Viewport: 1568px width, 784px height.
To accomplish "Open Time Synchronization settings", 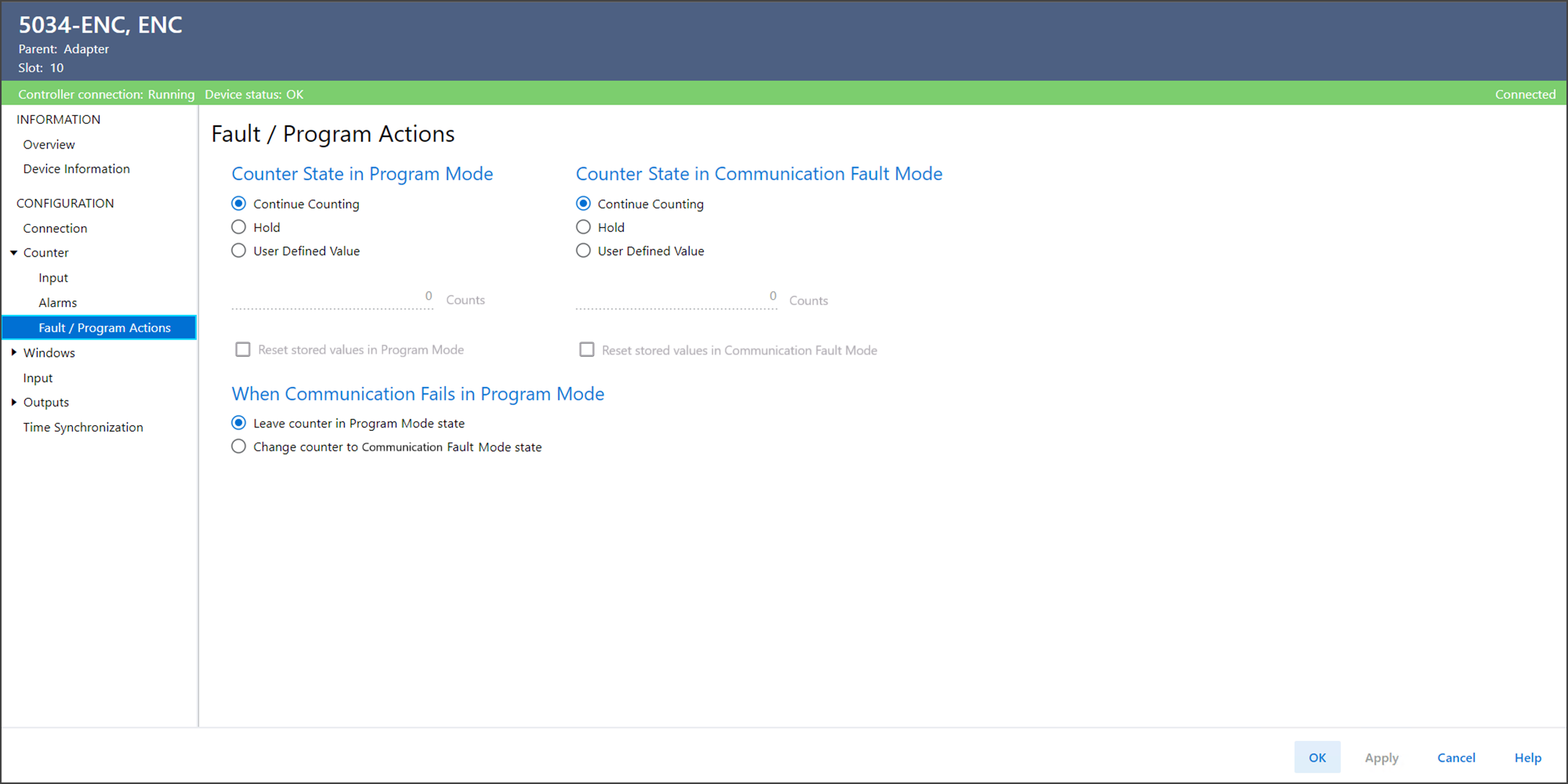I will (x=83, y=427).
